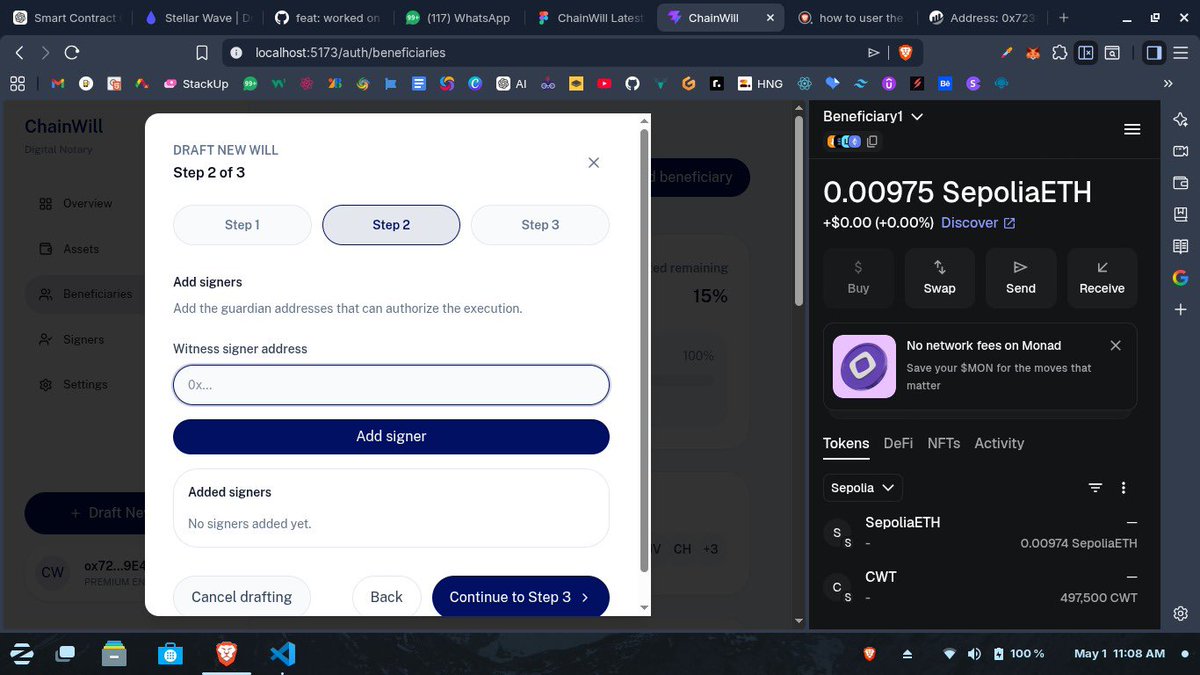Bookmark this page icon

tap(201, 52)
